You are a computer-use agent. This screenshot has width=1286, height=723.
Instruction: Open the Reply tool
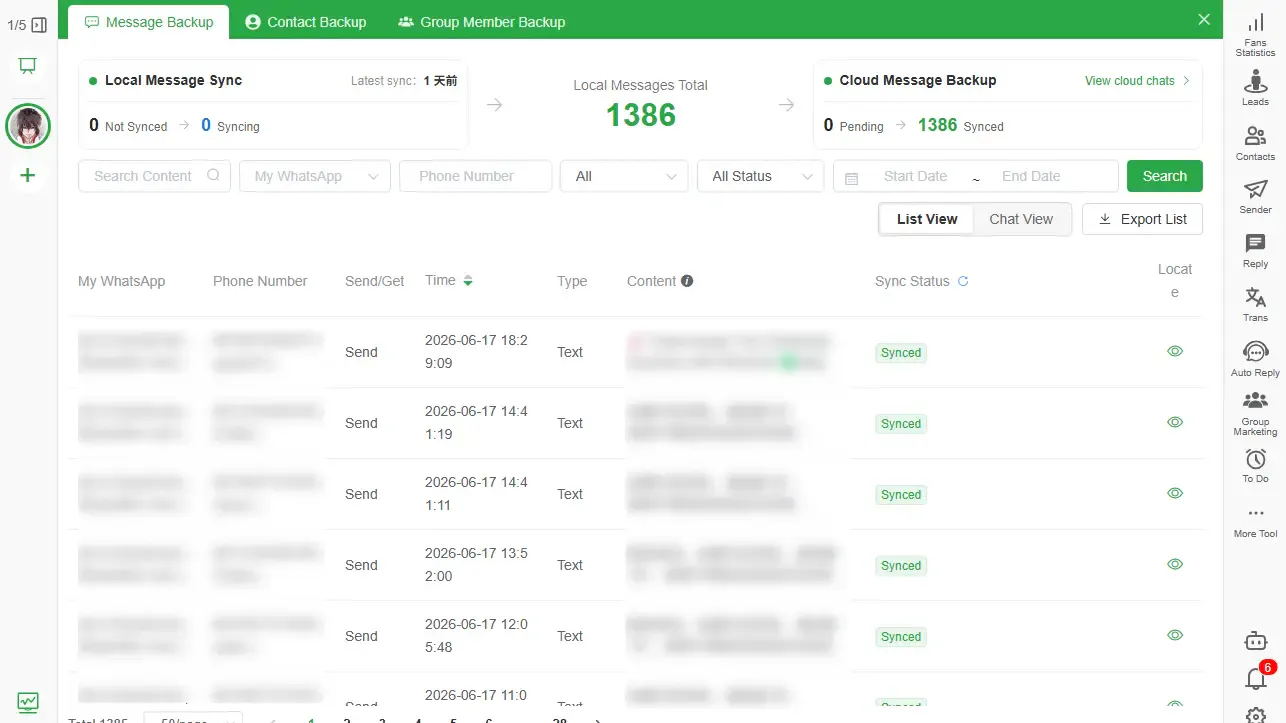point(1255,251)
